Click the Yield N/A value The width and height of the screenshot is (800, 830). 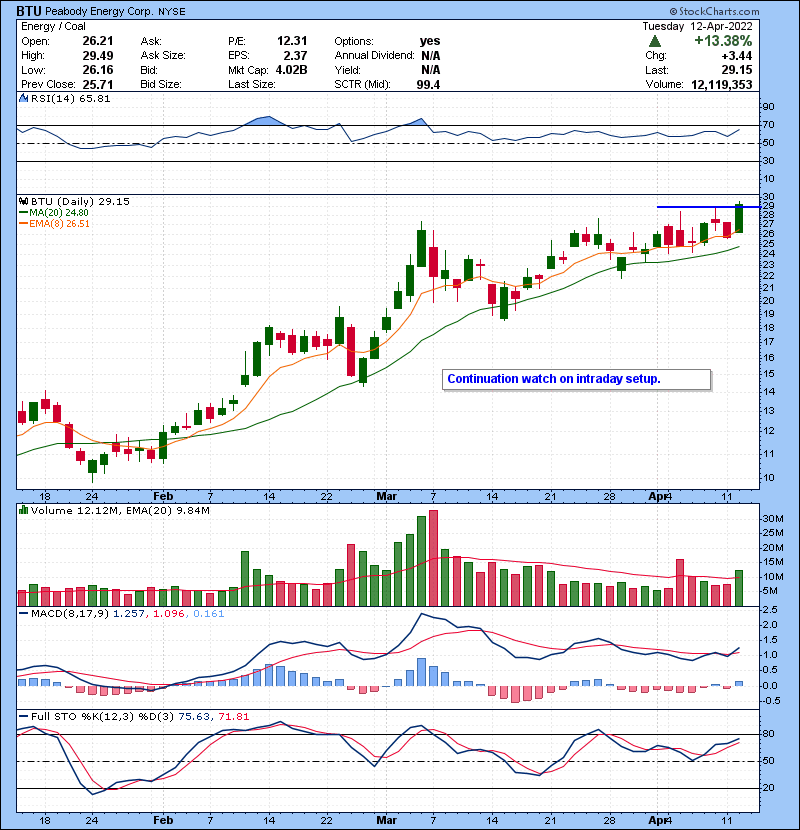click(430, 70)
